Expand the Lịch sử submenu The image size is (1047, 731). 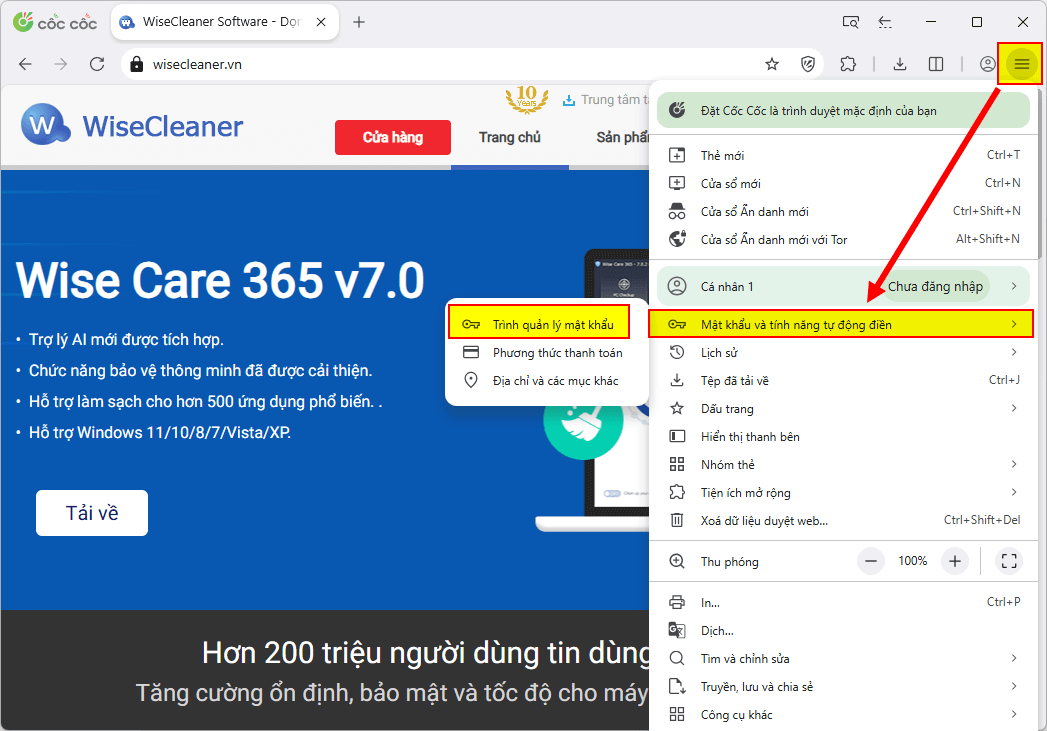click(x=843, y=352)
